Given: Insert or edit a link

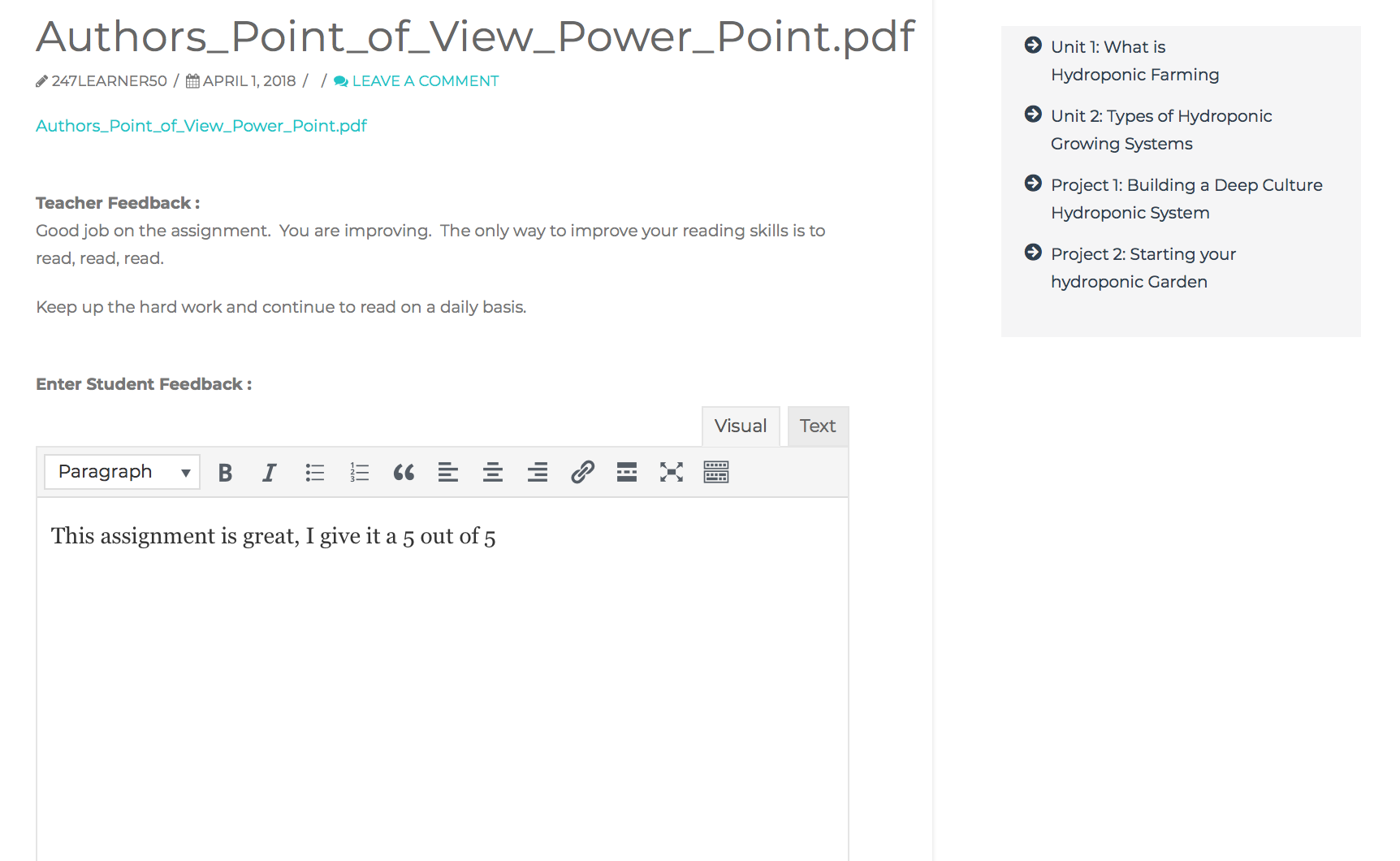Looking at the screenshot, I should click(x=582, y=473).
